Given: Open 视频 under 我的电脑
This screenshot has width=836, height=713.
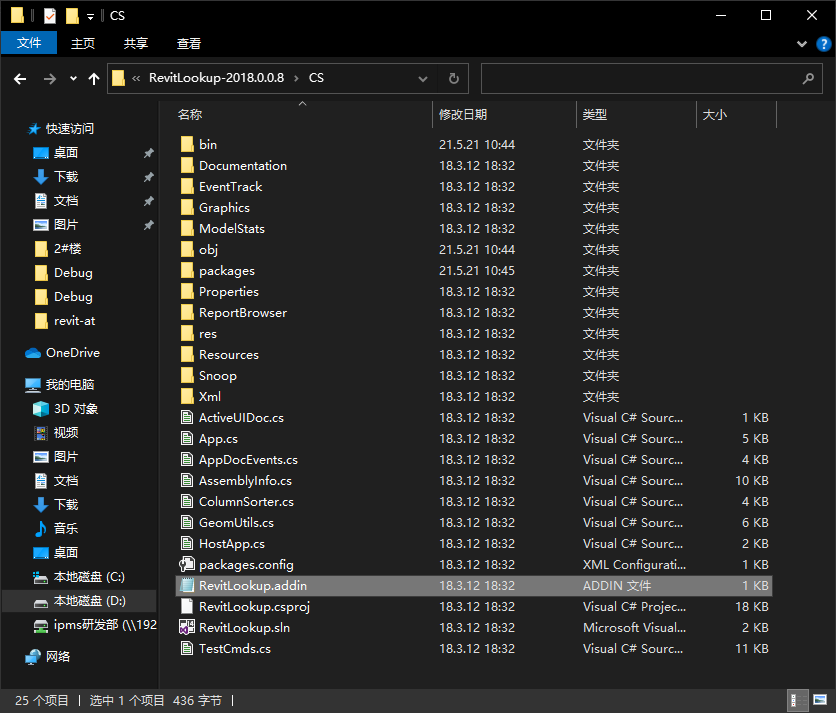Looking at the screenshot, I should point(66,432).
